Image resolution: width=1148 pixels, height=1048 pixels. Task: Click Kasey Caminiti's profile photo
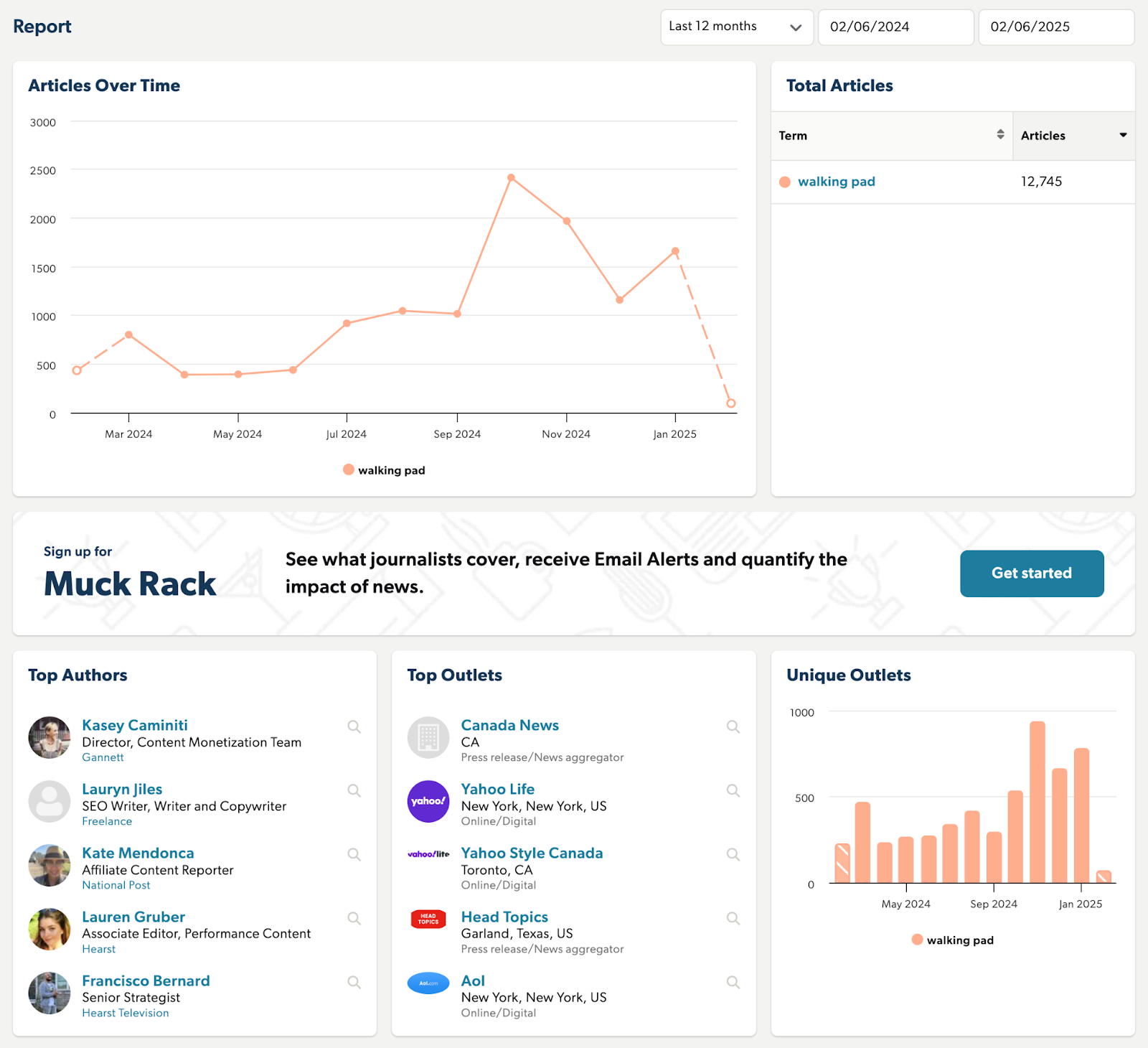point(50,737)
